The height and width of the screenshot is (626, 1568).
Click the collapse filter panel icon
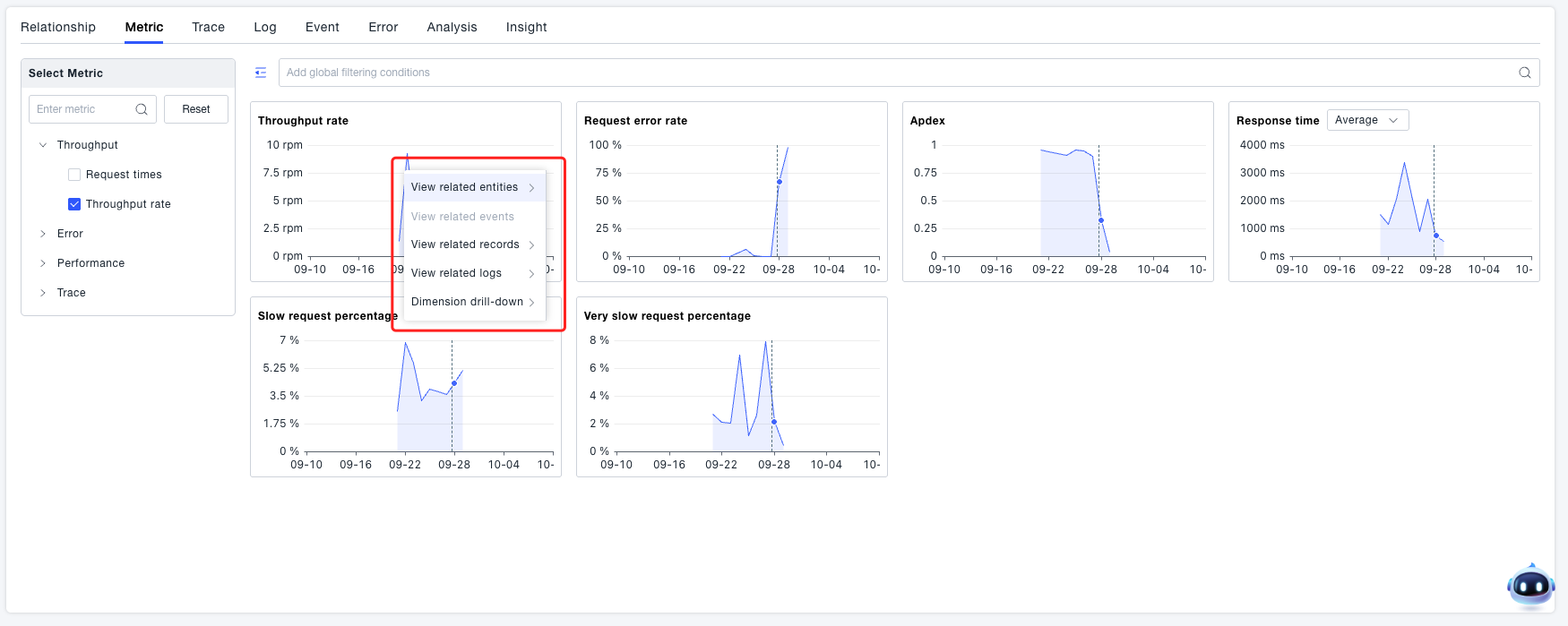(x=261, y=73)
